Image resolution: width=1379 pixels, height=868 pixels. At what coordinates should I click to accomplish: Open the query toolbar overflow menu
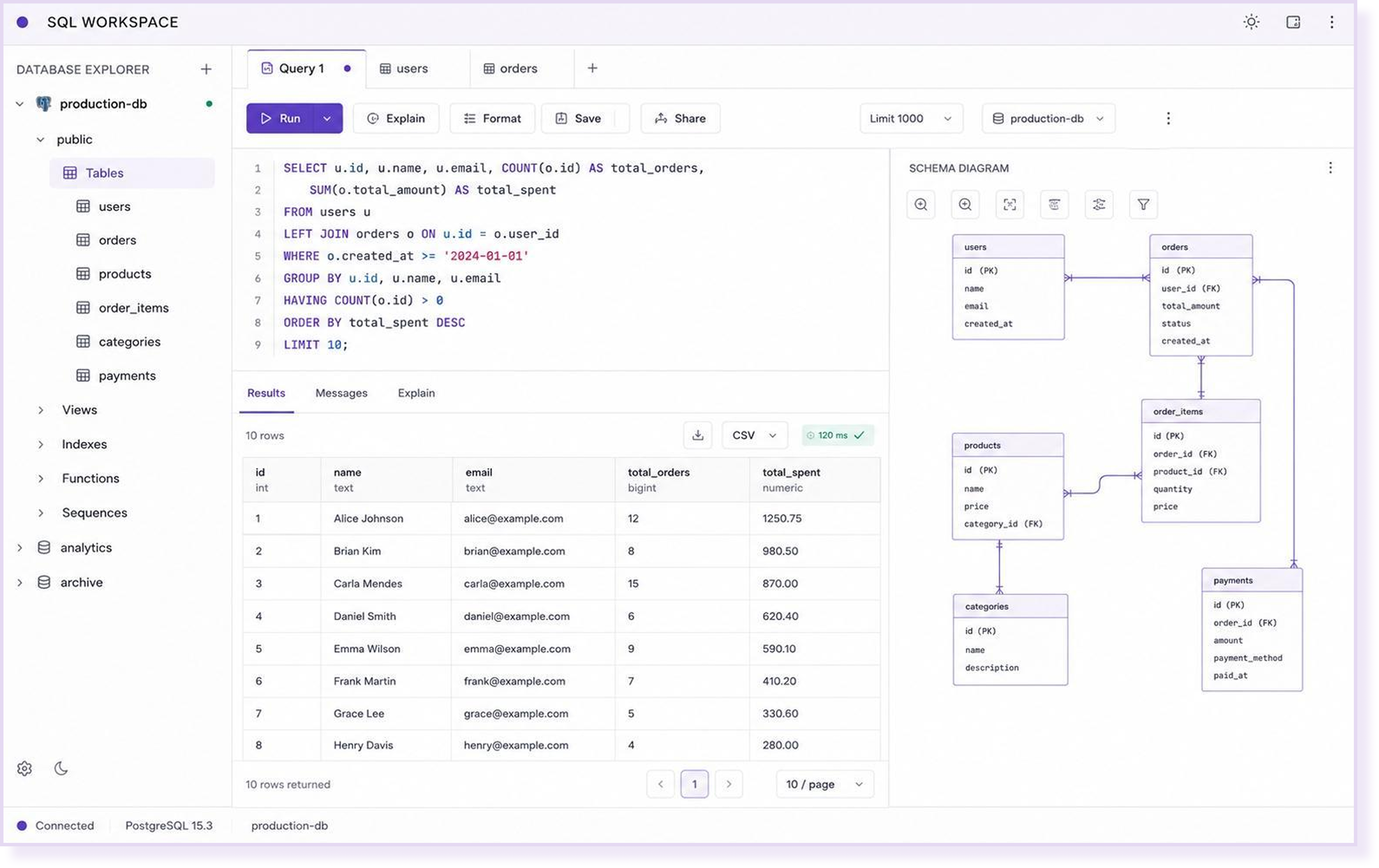[x=1168, y=119]
